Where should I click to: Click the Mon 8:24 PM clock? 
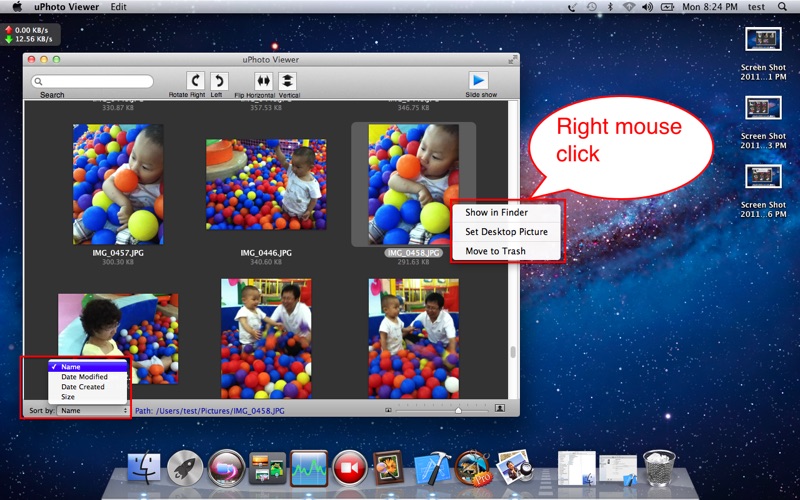pyautogui.click(x=710, y=7)
